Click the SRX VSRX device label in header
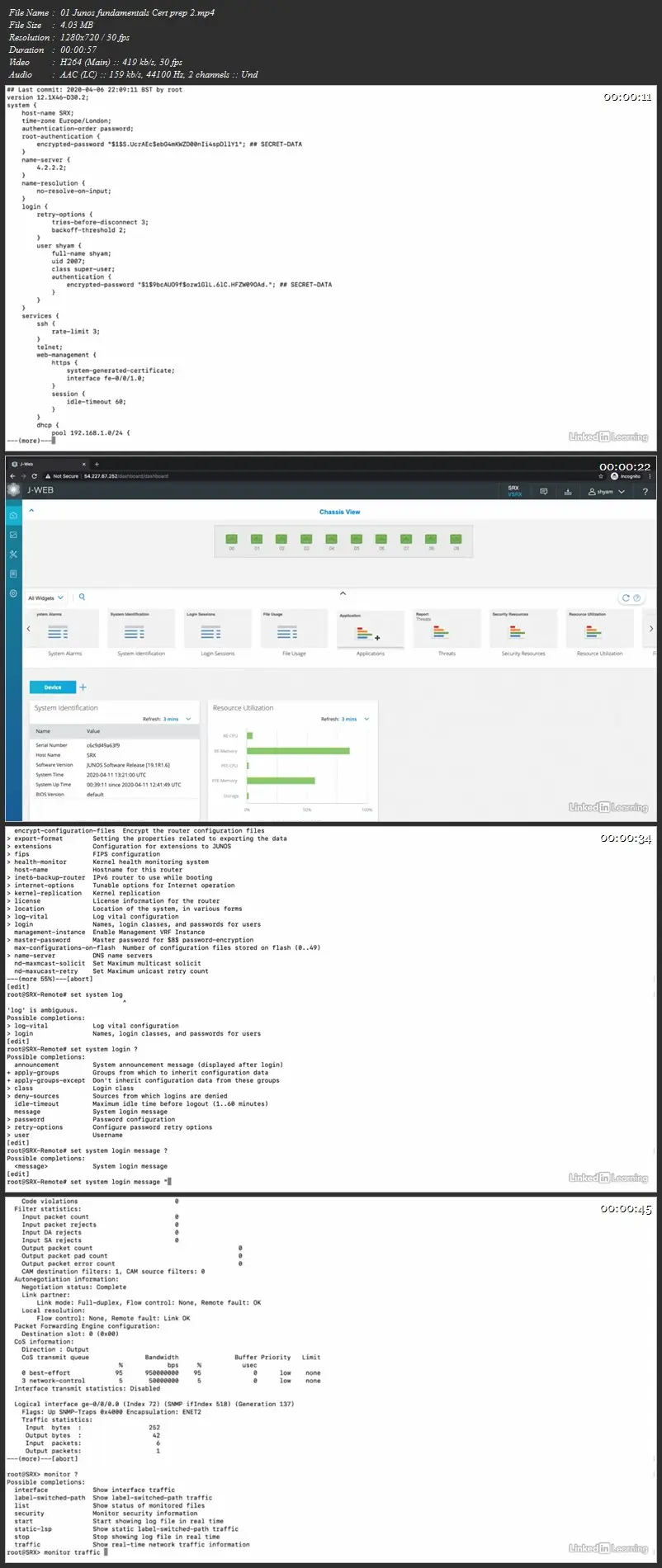This screenshot has height=1568, width=662. [x=514, y=491]
